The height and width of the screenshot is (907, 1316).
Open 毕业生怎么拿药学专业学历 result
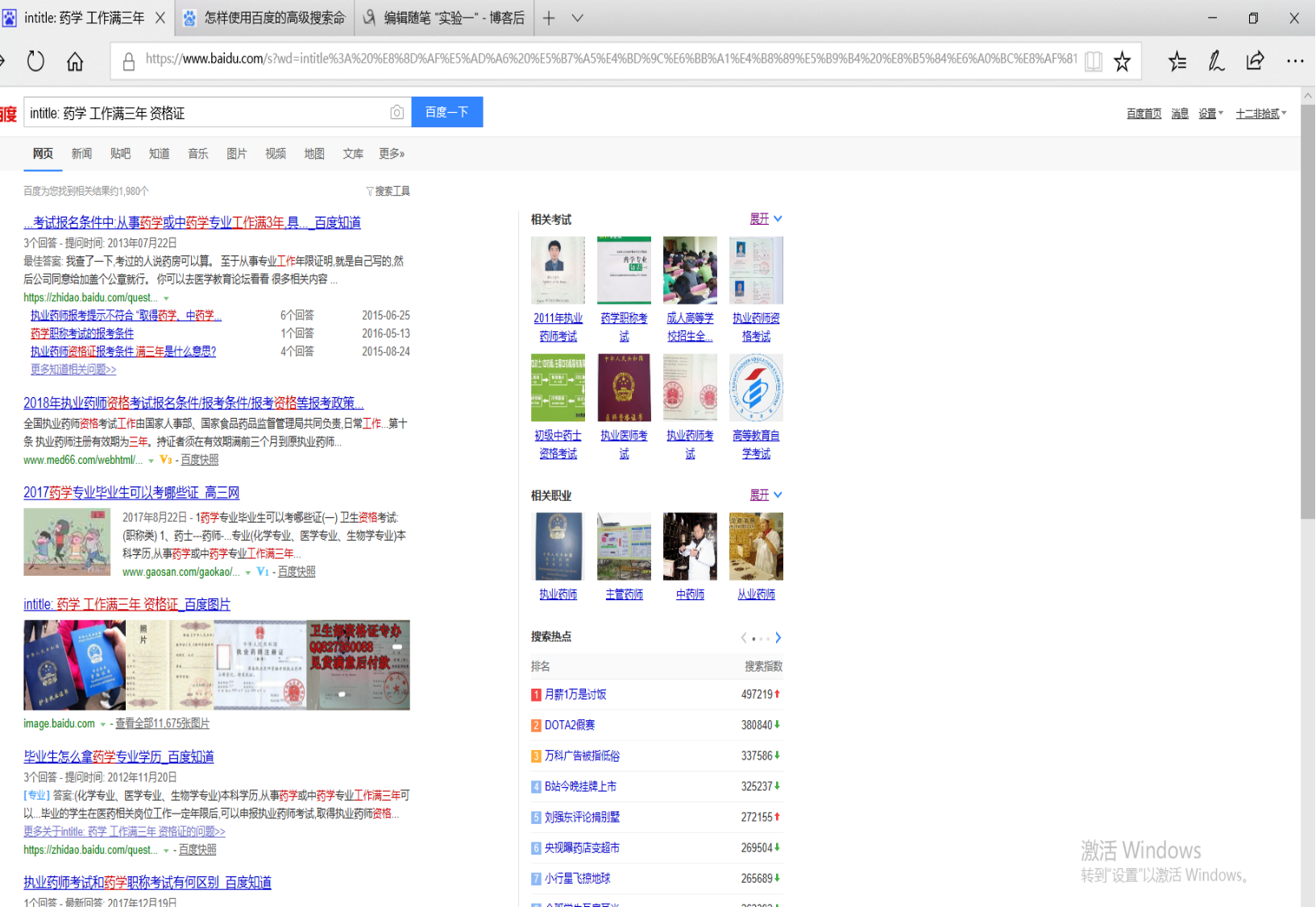(x=118, y=756)
